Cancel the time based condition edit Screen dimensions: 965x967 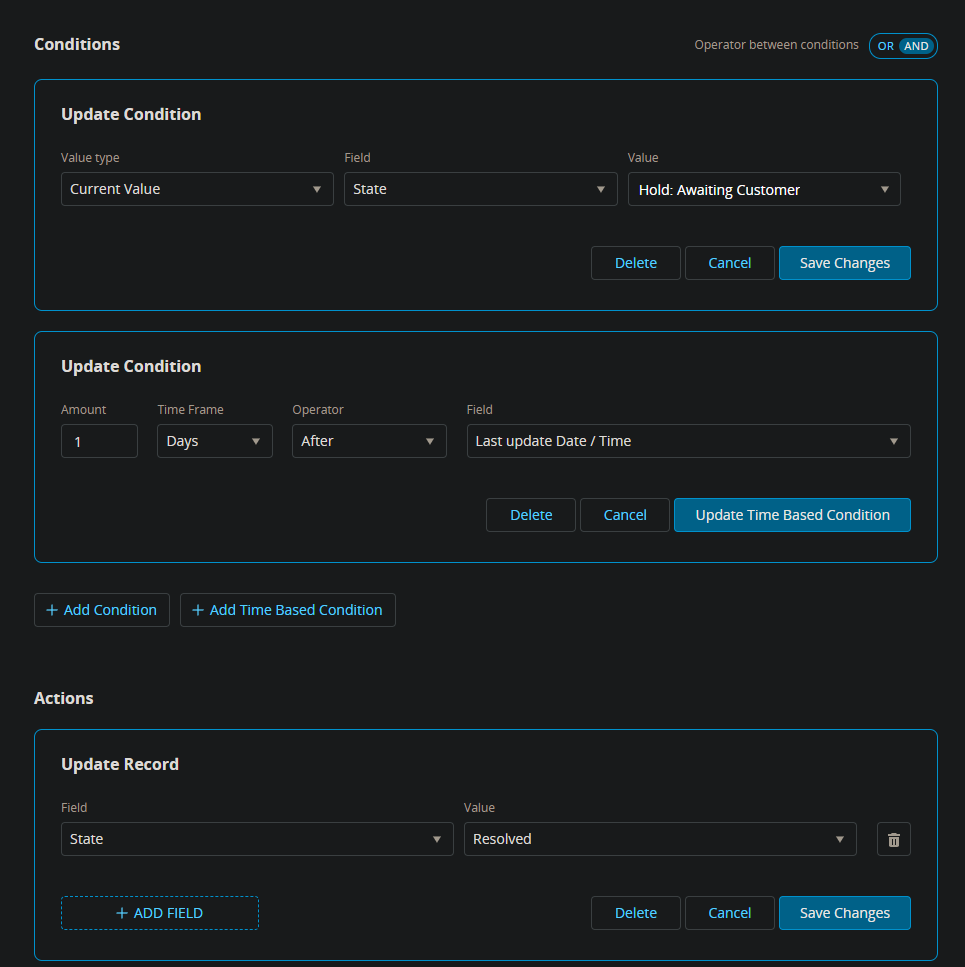point(625,515)
